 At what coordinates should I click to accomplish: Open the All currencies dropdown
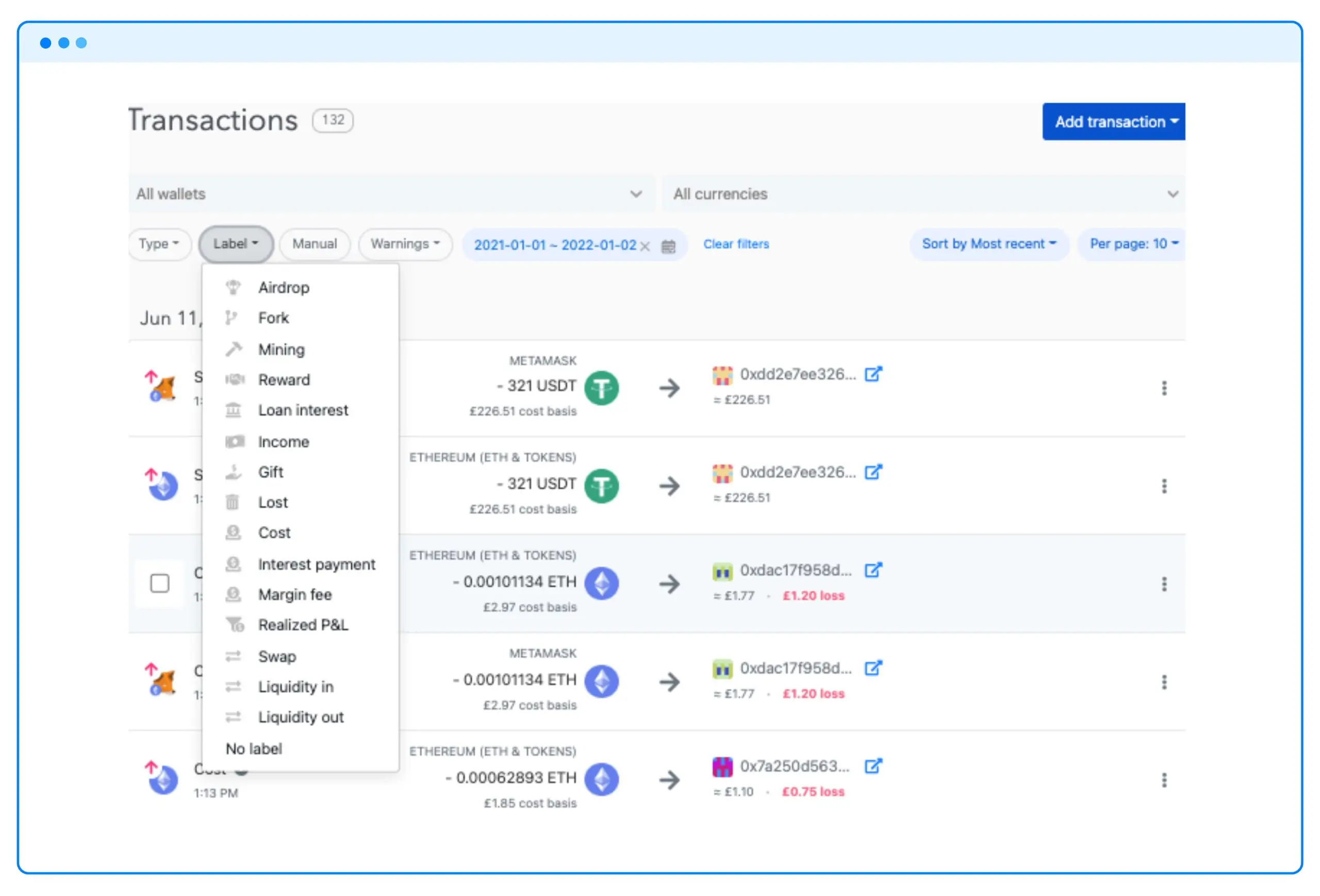point(923,194)
